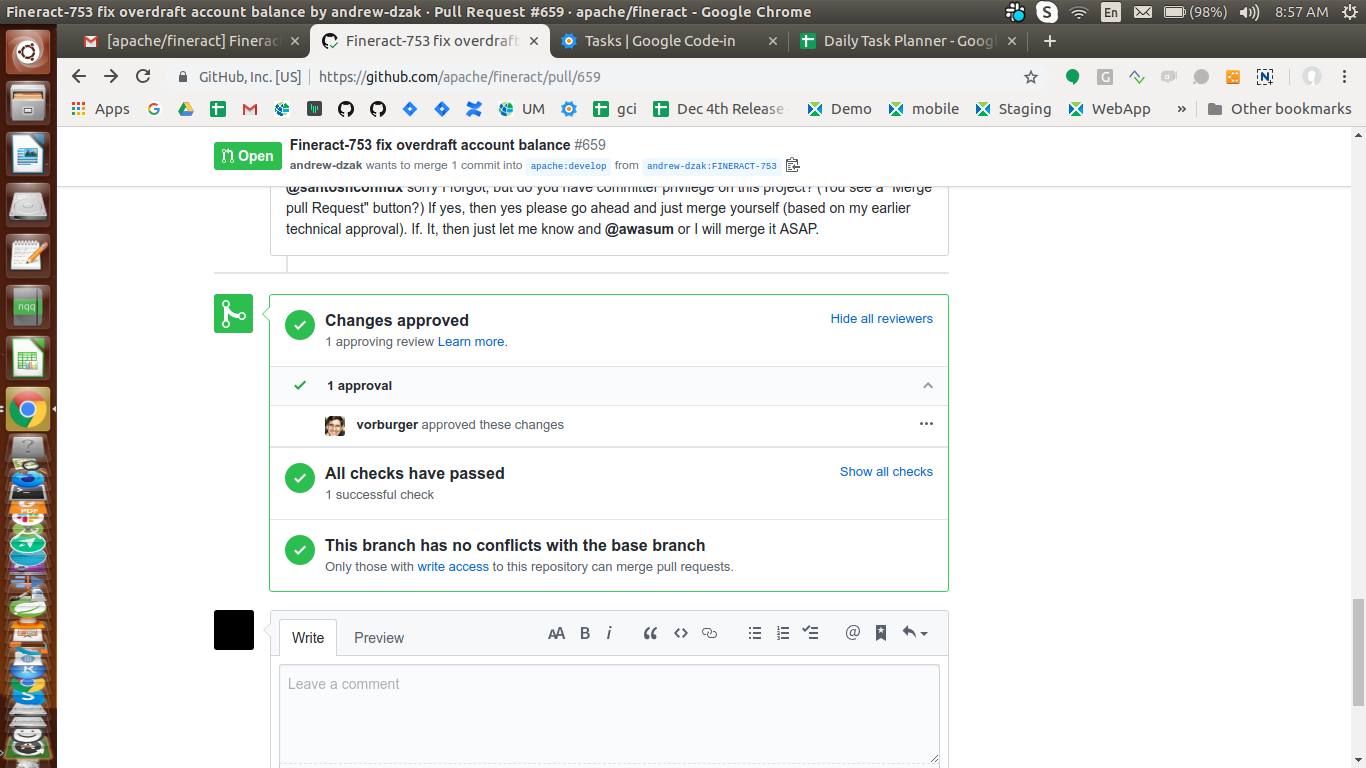1366x768 pixels.
Task: Open the Other bookmarks folder
Action: click(1279, 109)
